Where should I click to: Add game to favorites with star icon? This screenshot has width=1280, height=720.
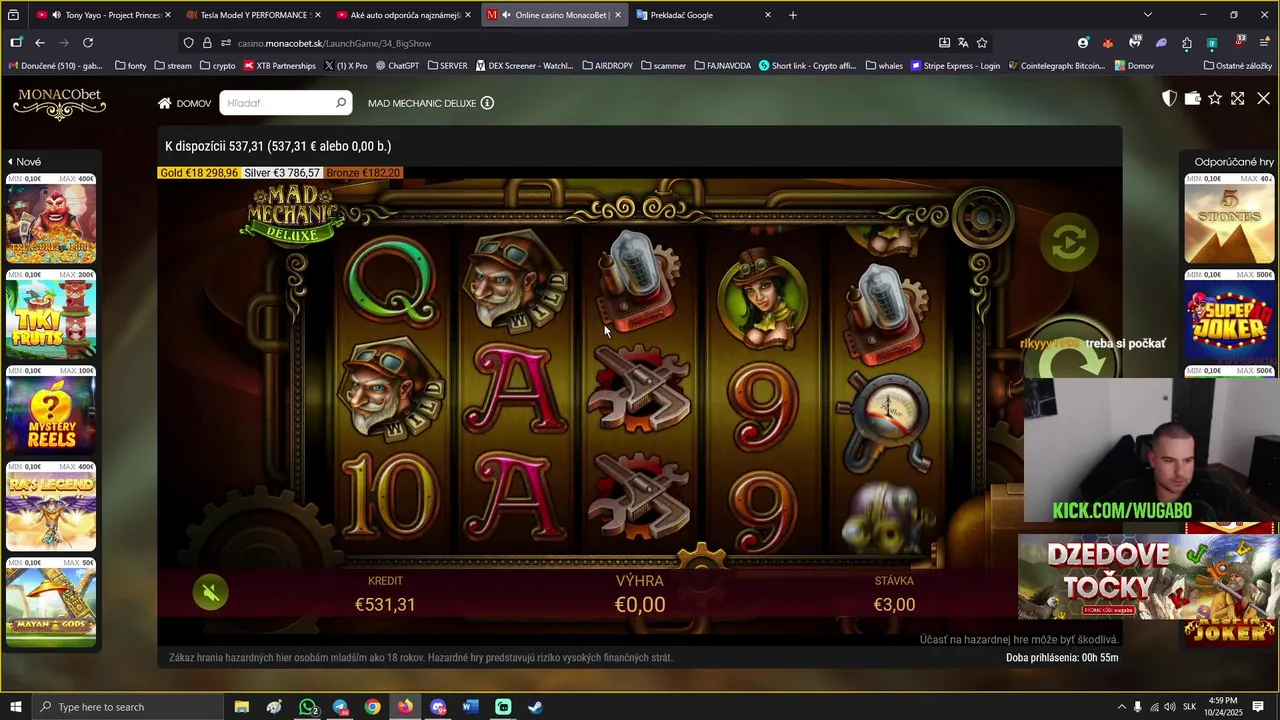tap(1215, 98)
